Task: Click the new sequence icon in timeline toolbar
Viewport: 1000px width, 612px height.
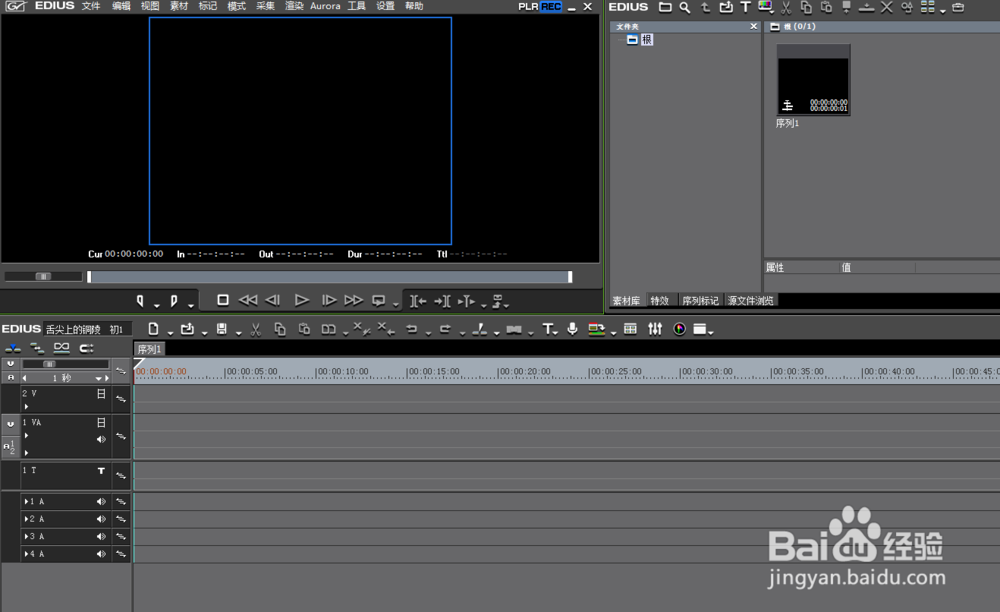Action: pyautogui.click(x=153, y=329)
